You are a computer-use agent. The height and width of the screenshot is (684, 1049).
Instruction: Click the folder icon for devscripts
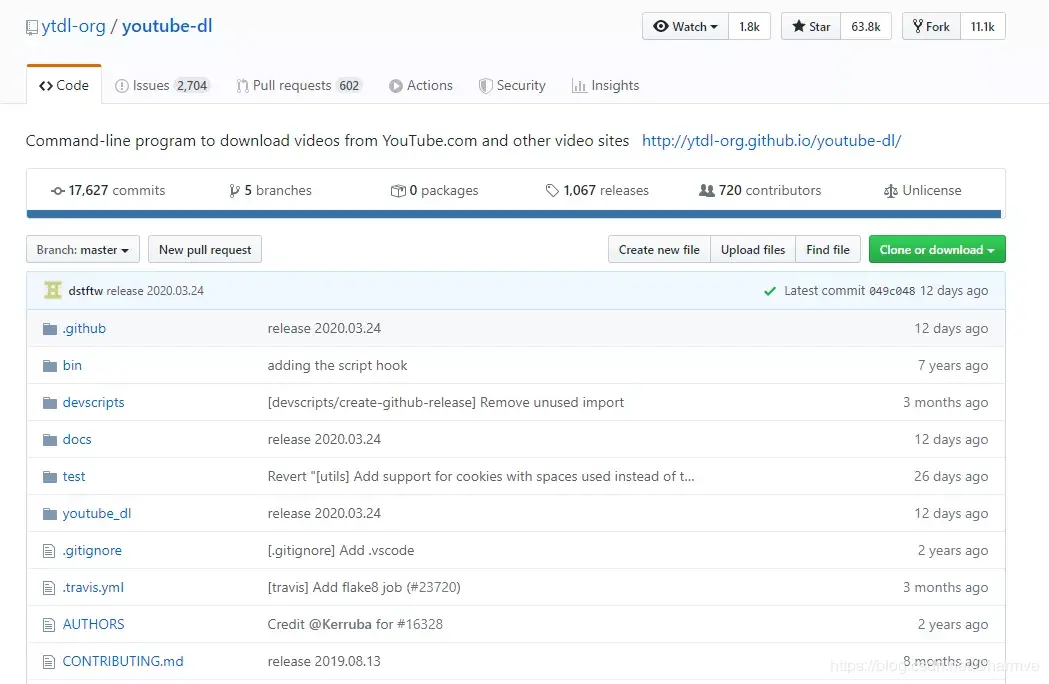coord(50,402)
